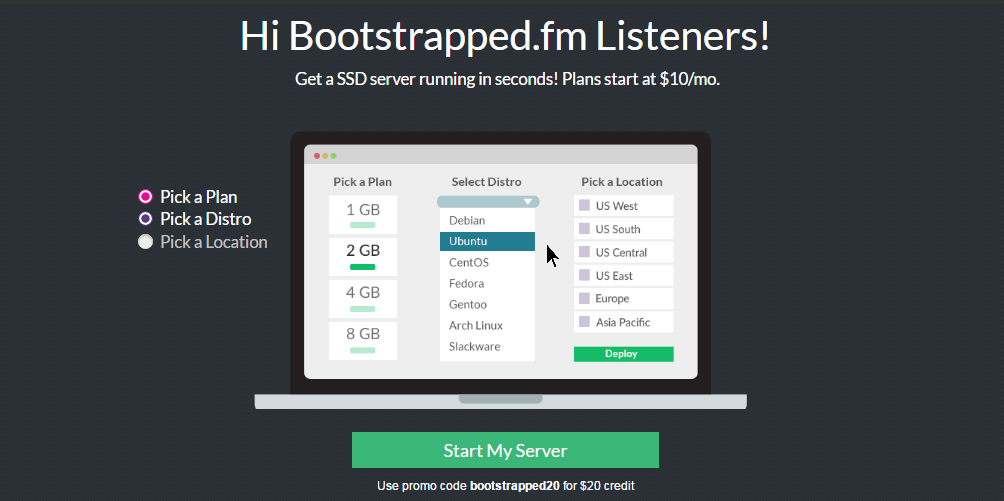
Task: Click the bootstrapped20 promo code text
Action: [x=515, y=486]
